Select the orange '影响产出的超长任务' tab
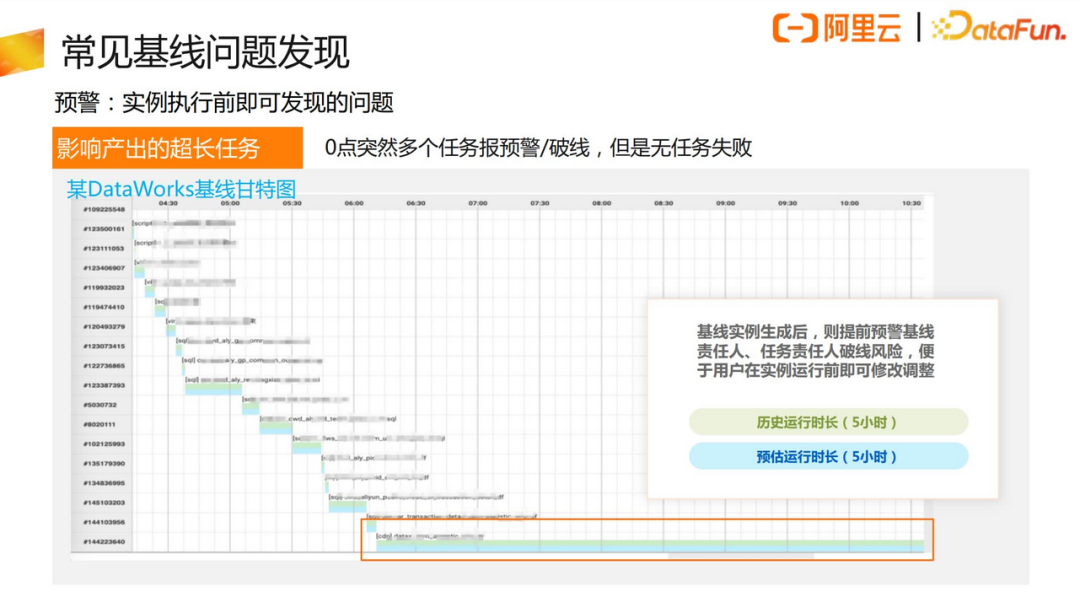Screen dimensions: 1080x597 (178, 149)
